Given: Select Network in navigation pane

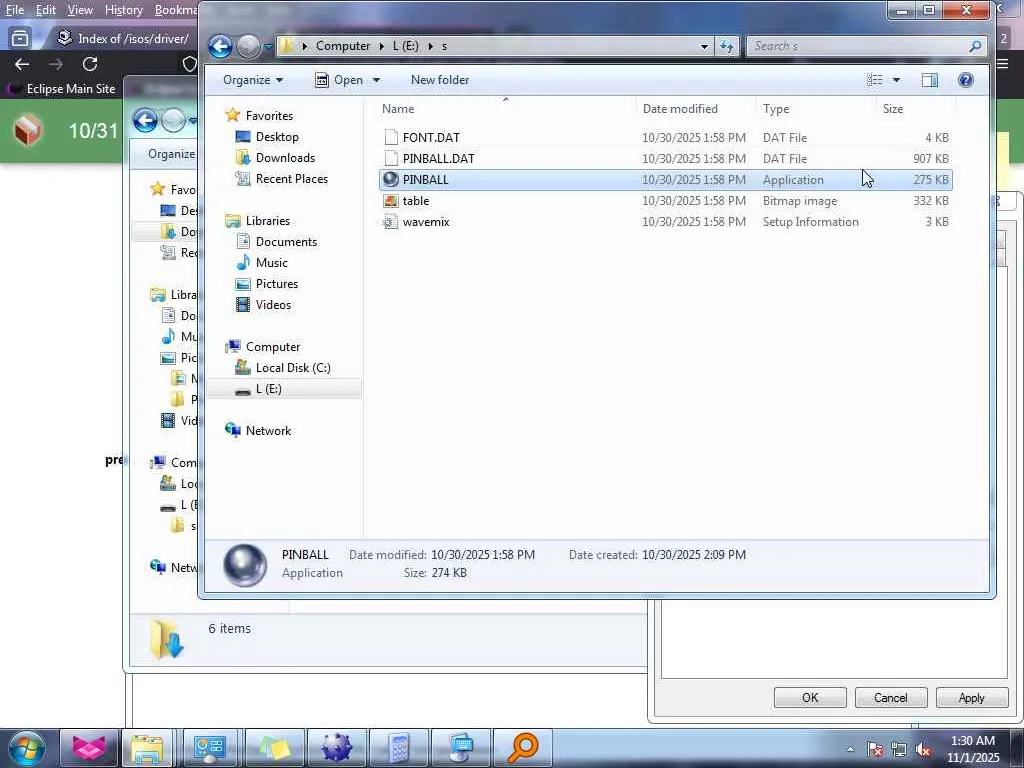Looking at the screenshot, I should pyautogui.click(x=268, y=430).
